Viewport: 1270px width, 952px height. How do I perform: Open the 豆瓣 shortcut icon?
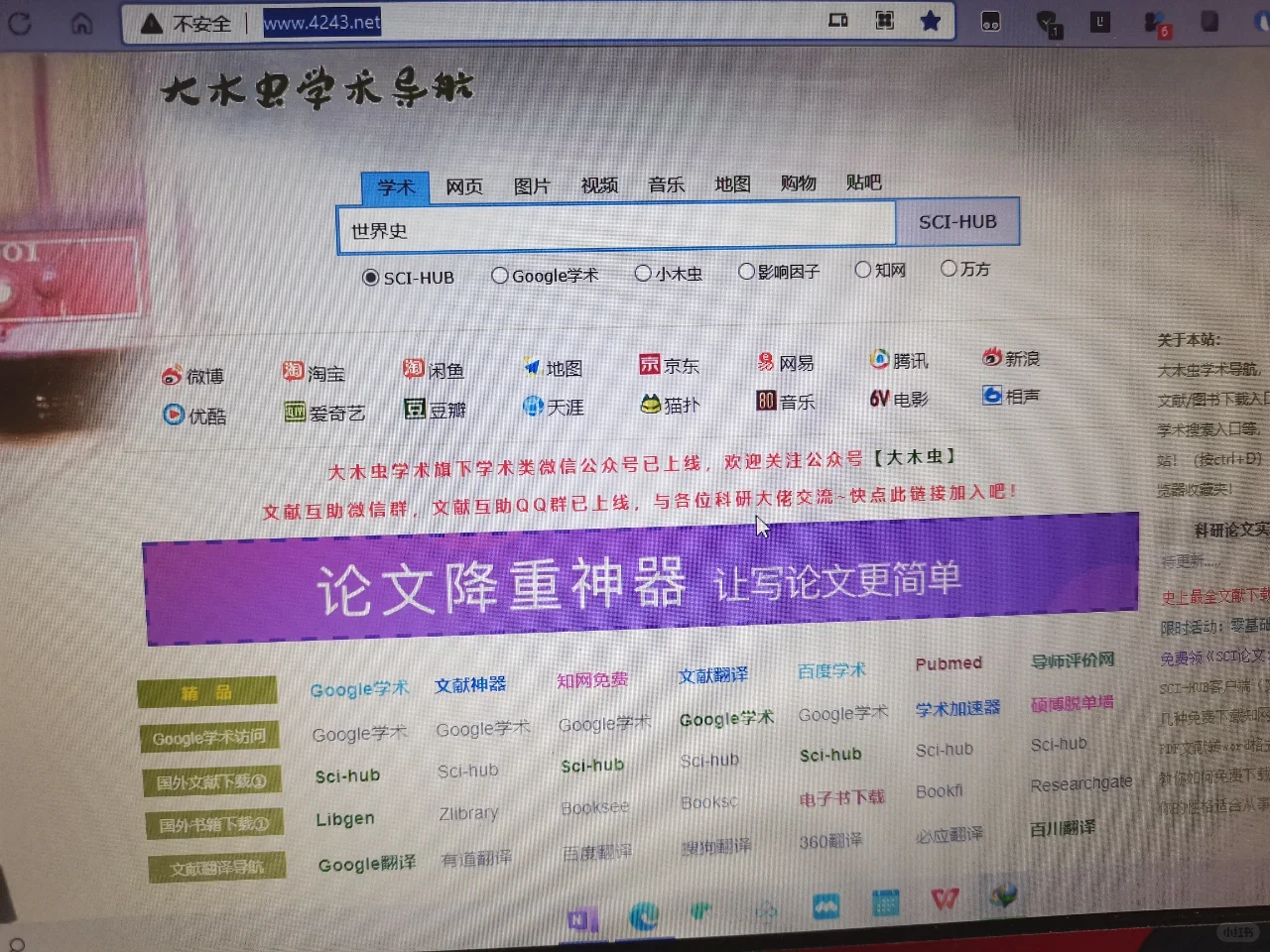[415, 409]
